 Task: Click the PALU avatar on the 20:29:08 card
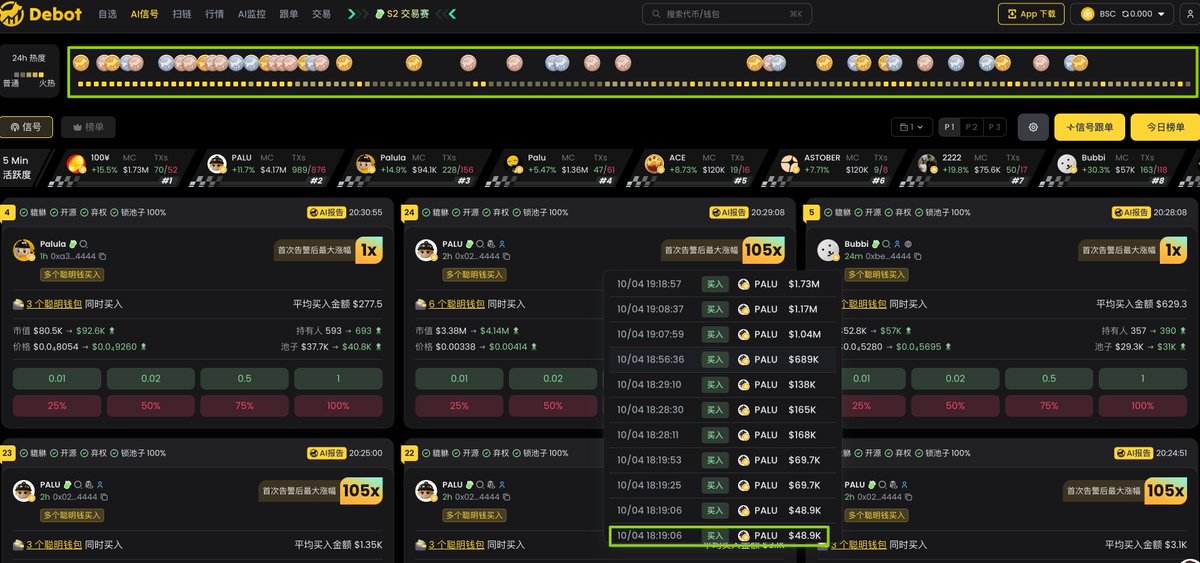point(426,250)
